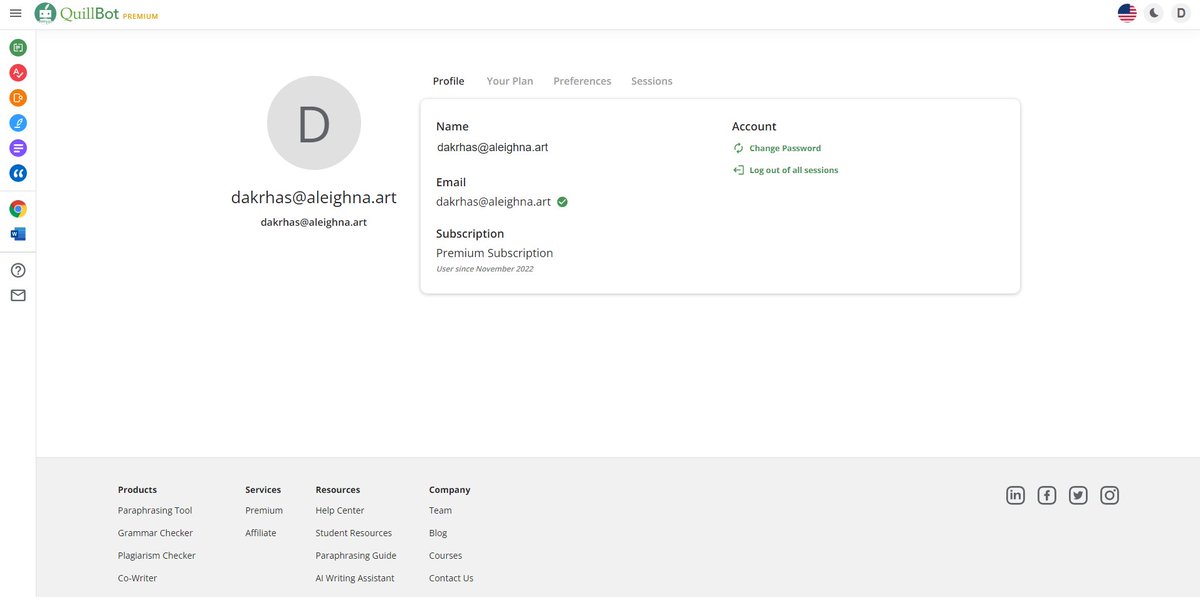The width and height of the screenshot is (1200, 597).
Task: Open the Chrome extension icon
Action: pyautogui.click(x=18, y=209)
